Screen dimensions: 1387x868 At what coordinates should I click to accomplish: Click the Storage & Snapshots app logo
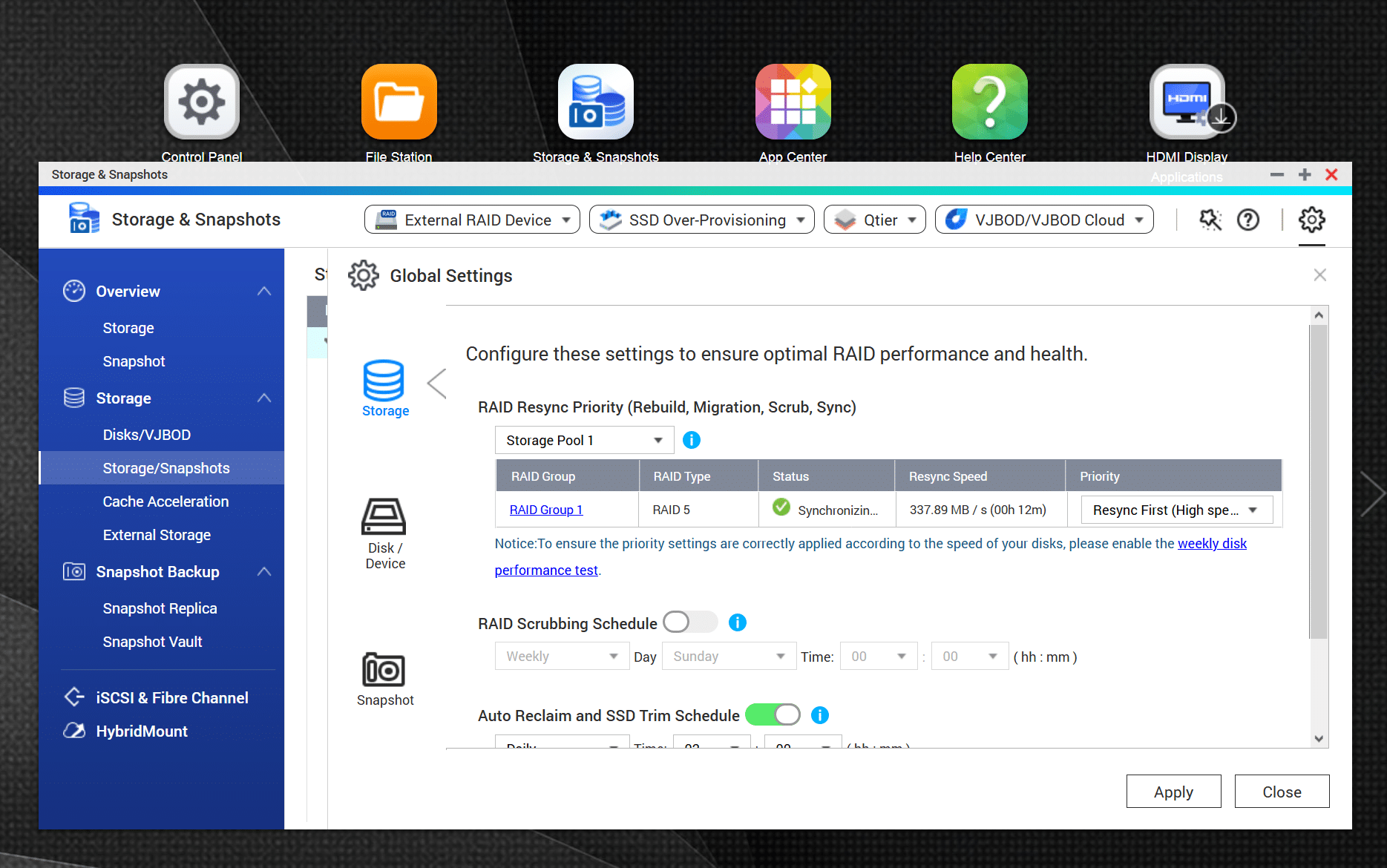(83, 219)
